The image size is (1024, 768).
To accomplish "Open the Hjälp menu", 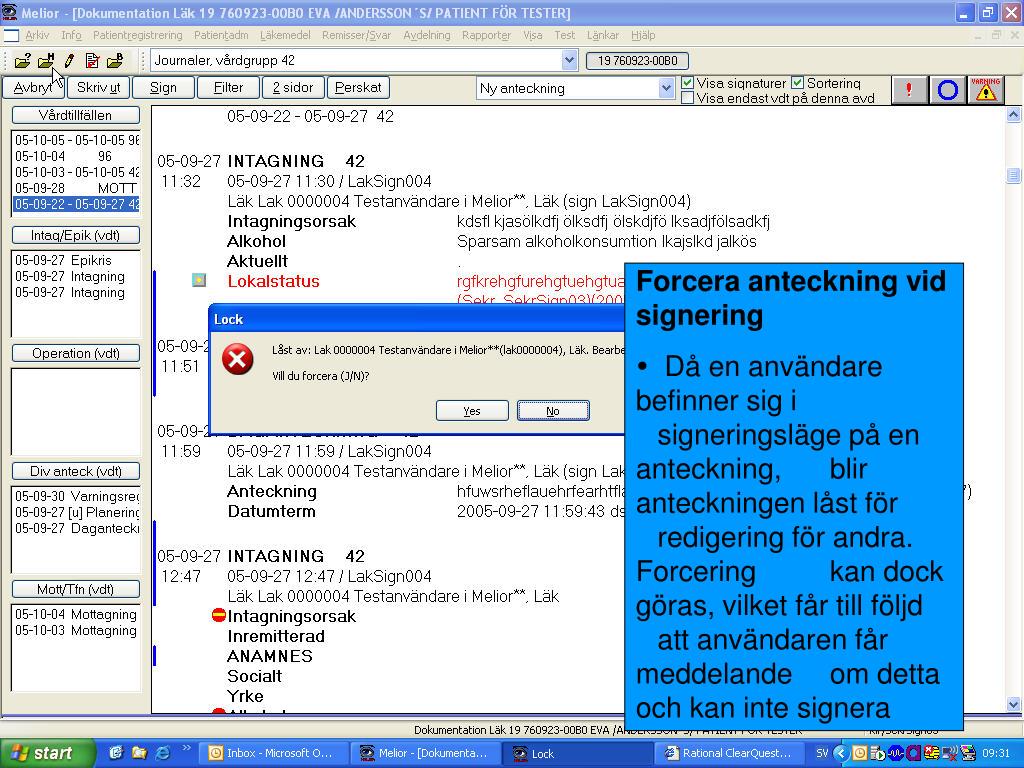I will [x=643, y=35].
